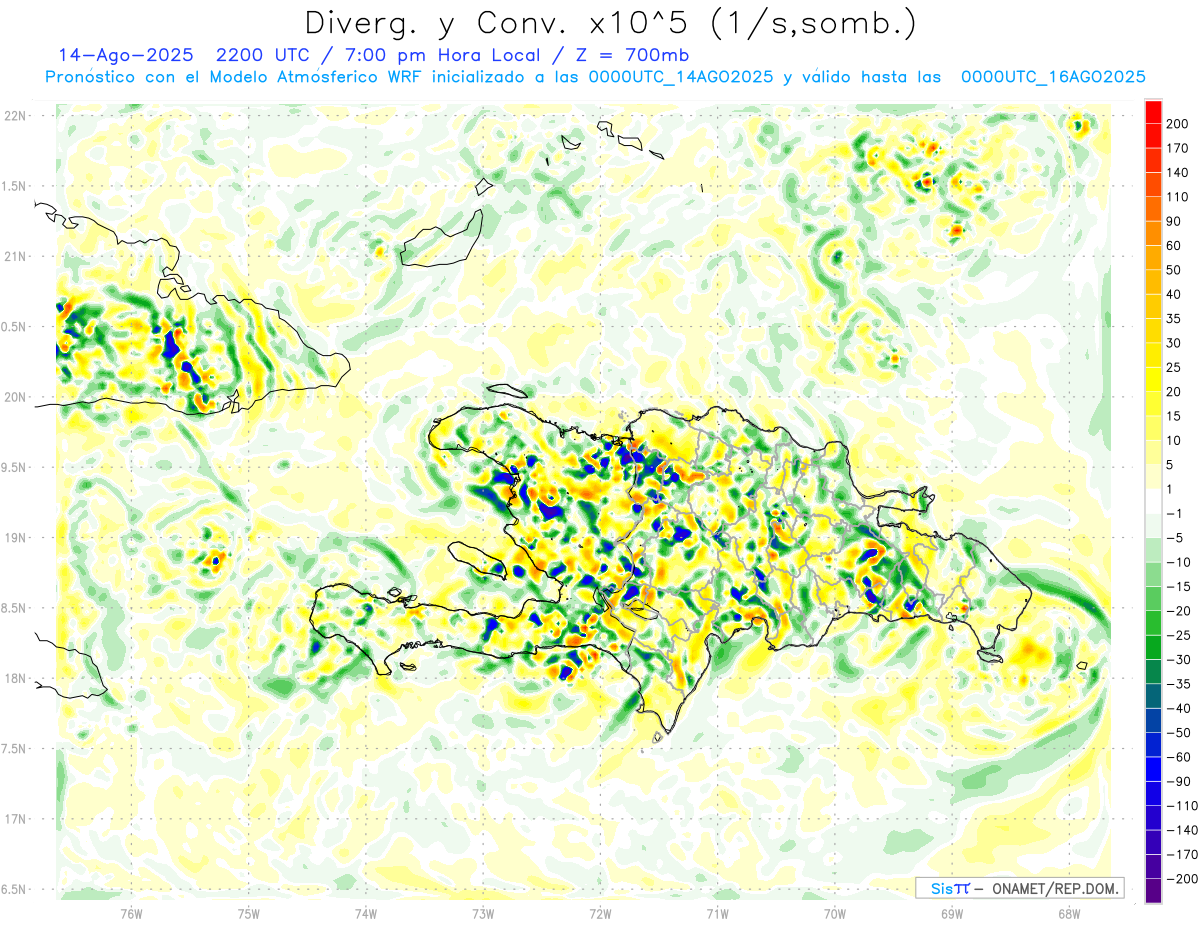Click the "70W" longitude label
The image size is (1200, 927).
coord(834,913)
